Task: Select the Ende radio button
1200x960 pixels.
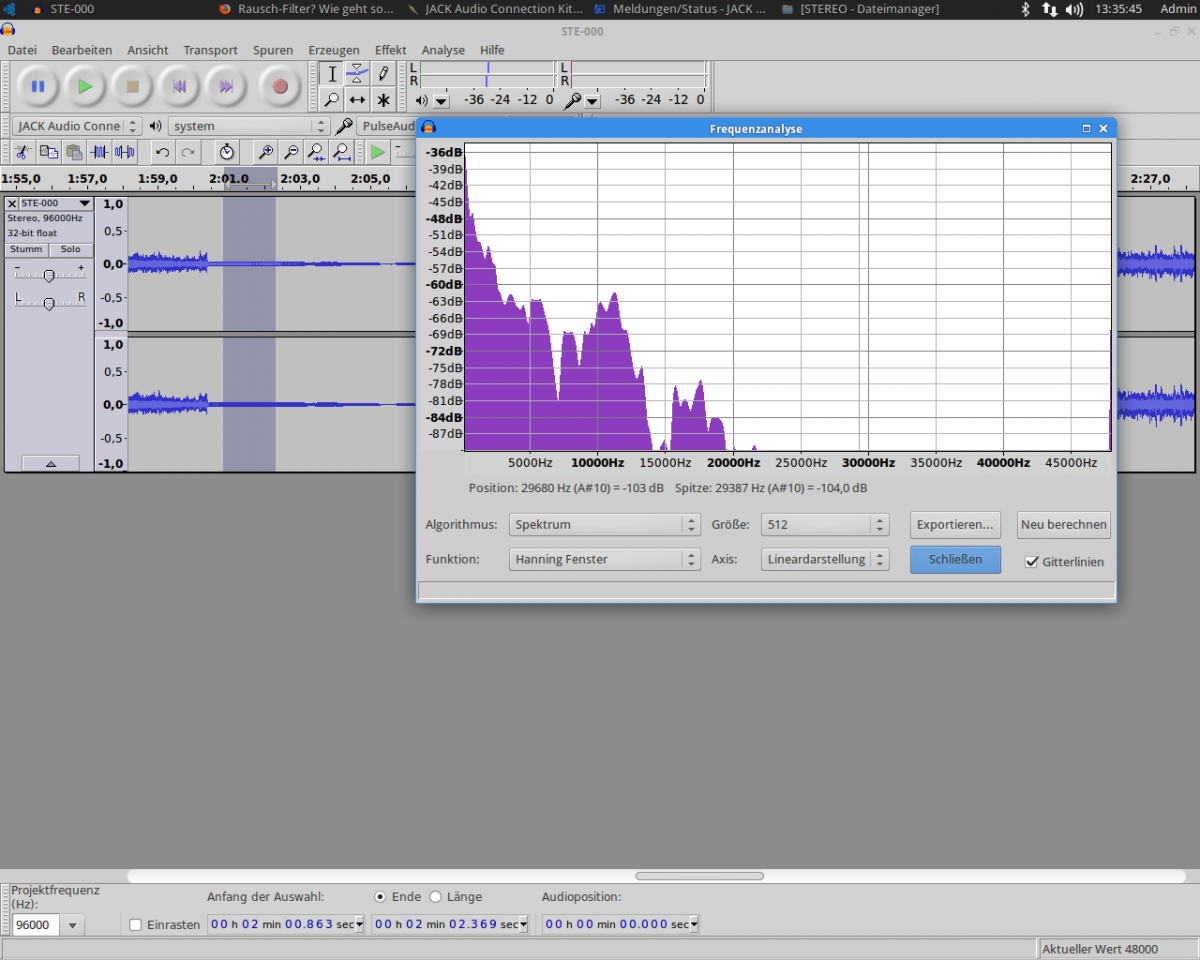Action: (x=380, y=897)
